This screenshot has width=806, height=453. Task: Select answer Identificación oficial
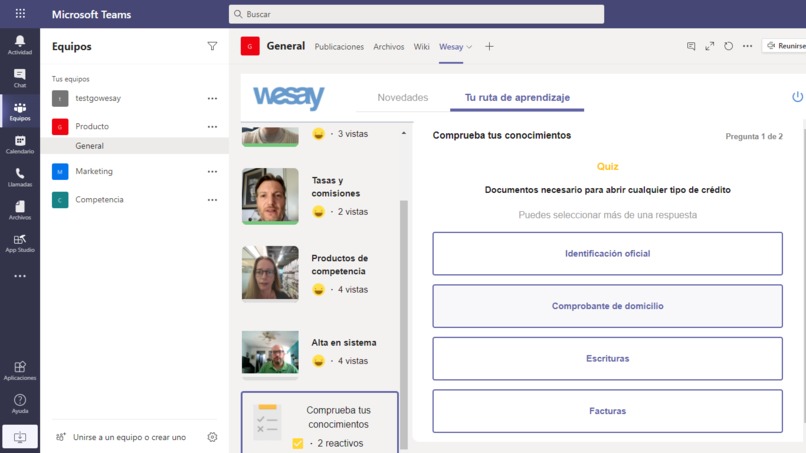607,253
